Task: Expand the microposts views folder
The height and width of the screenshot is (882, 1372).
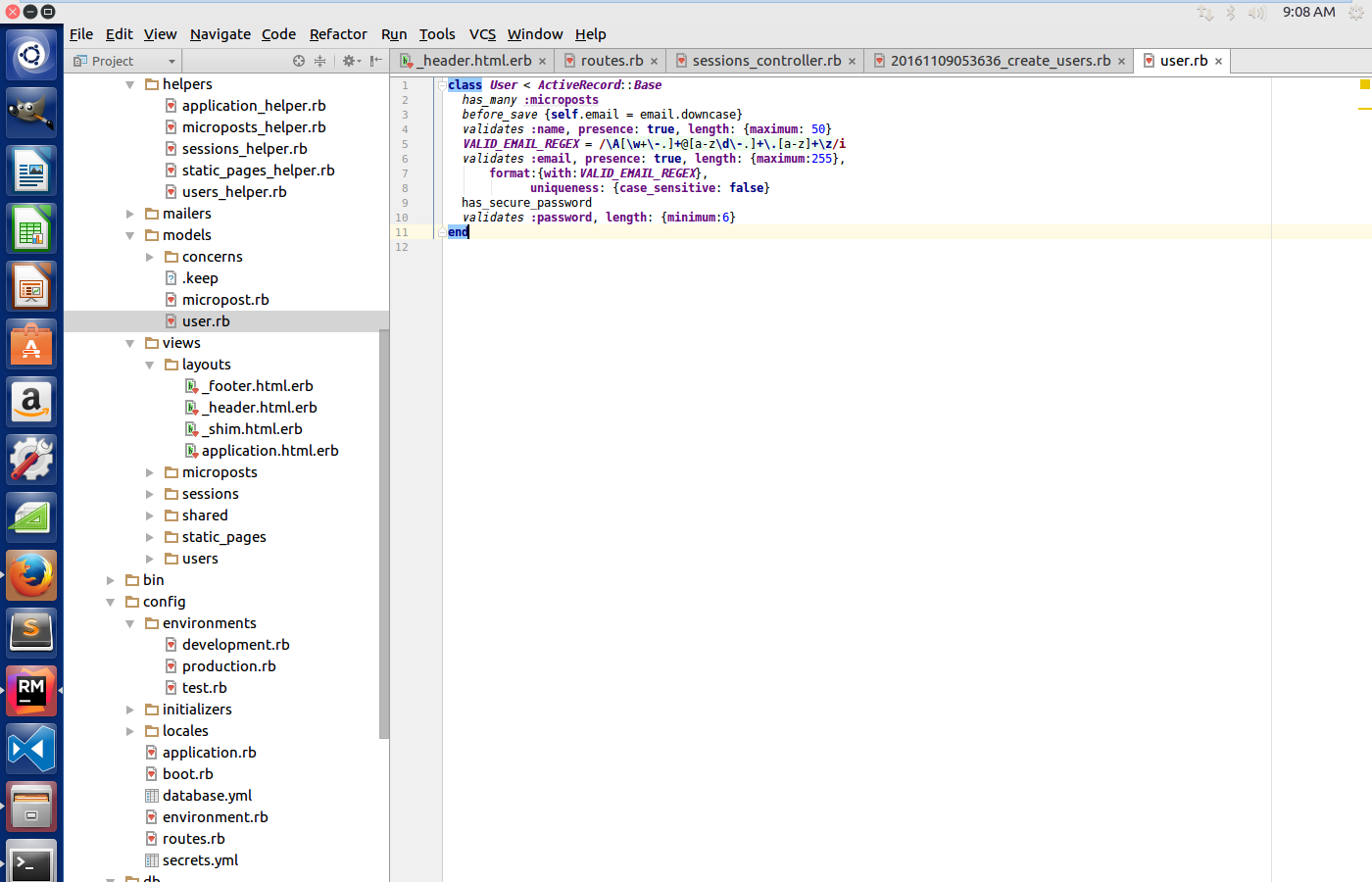Action: pos(149,472)
